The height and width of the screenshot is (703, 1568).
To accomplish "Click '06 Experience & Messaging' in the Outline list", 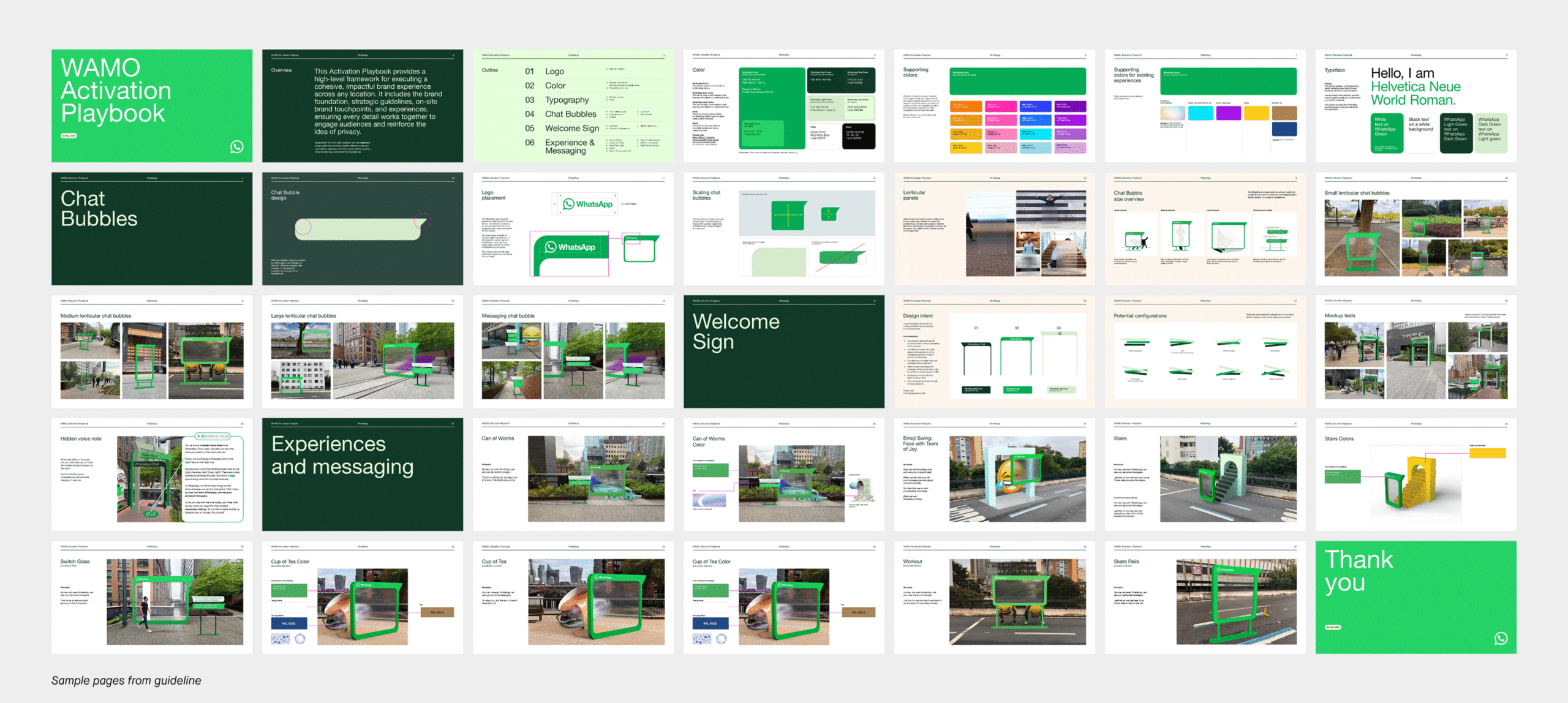I will pos(560,146).
